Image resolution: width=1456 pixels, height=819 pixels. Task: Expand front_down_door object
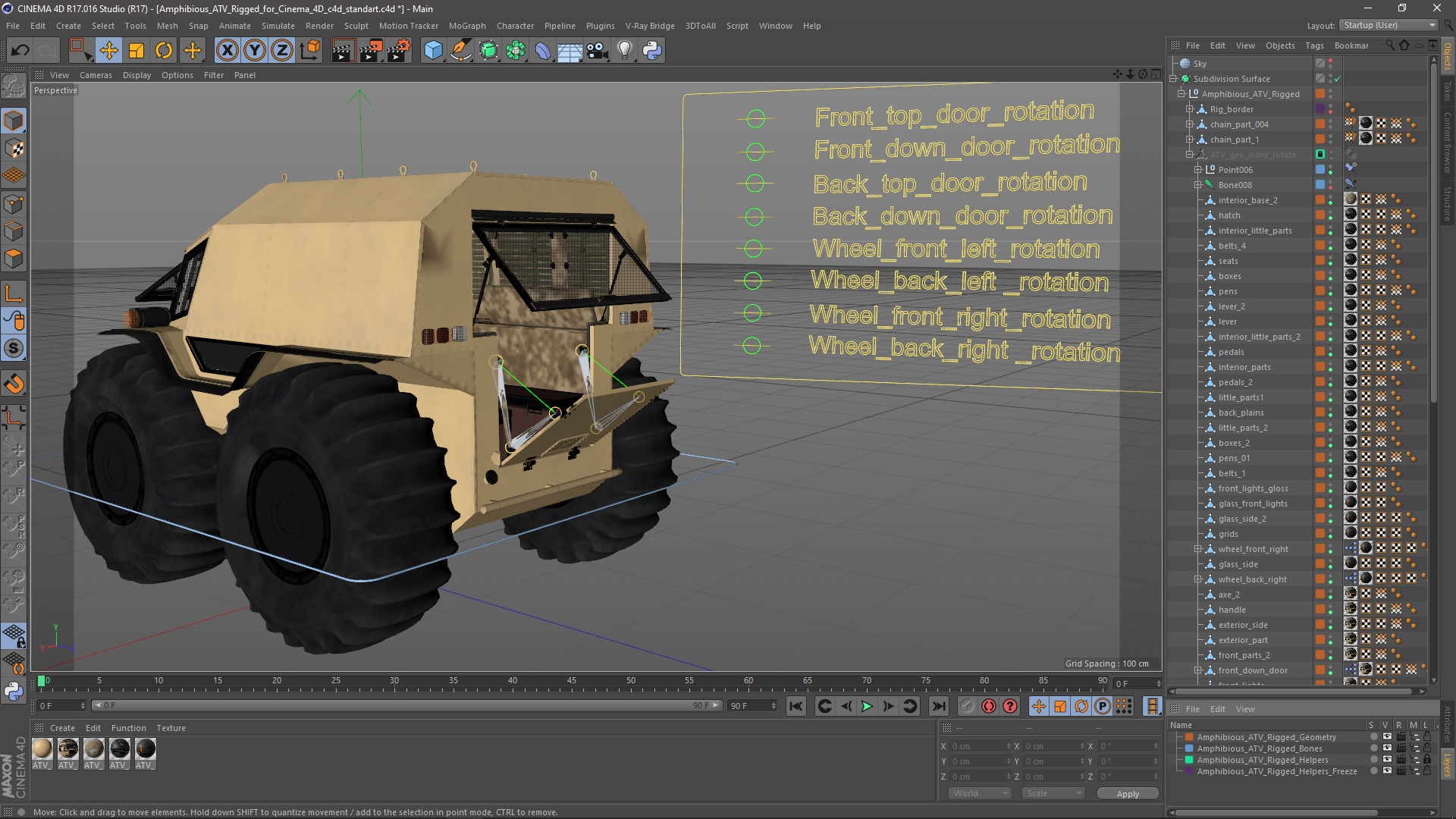[x=1198, y=670]
